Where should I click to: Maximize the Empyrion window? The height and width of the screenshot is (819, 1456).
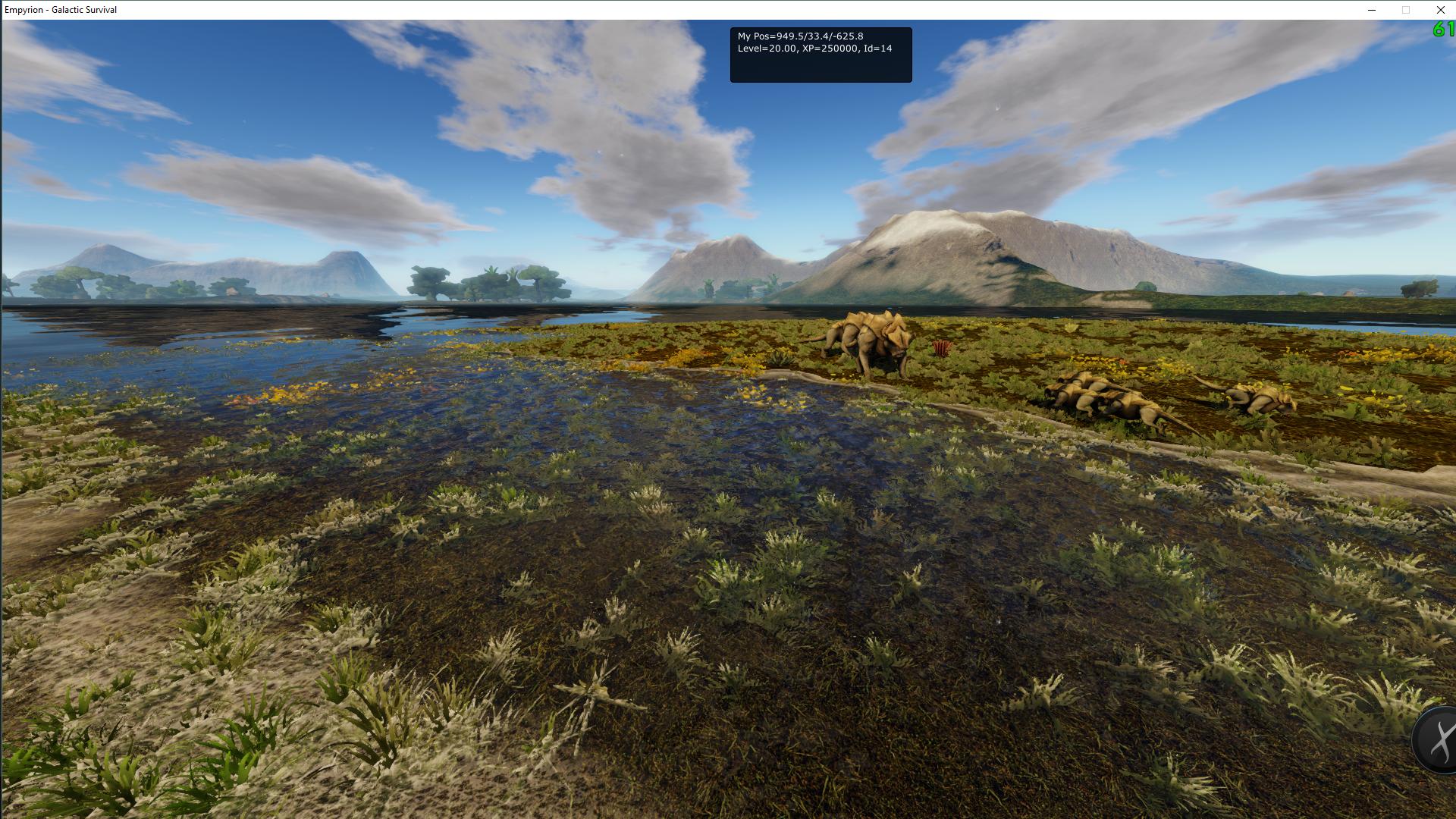click(x=1405, y=10)
